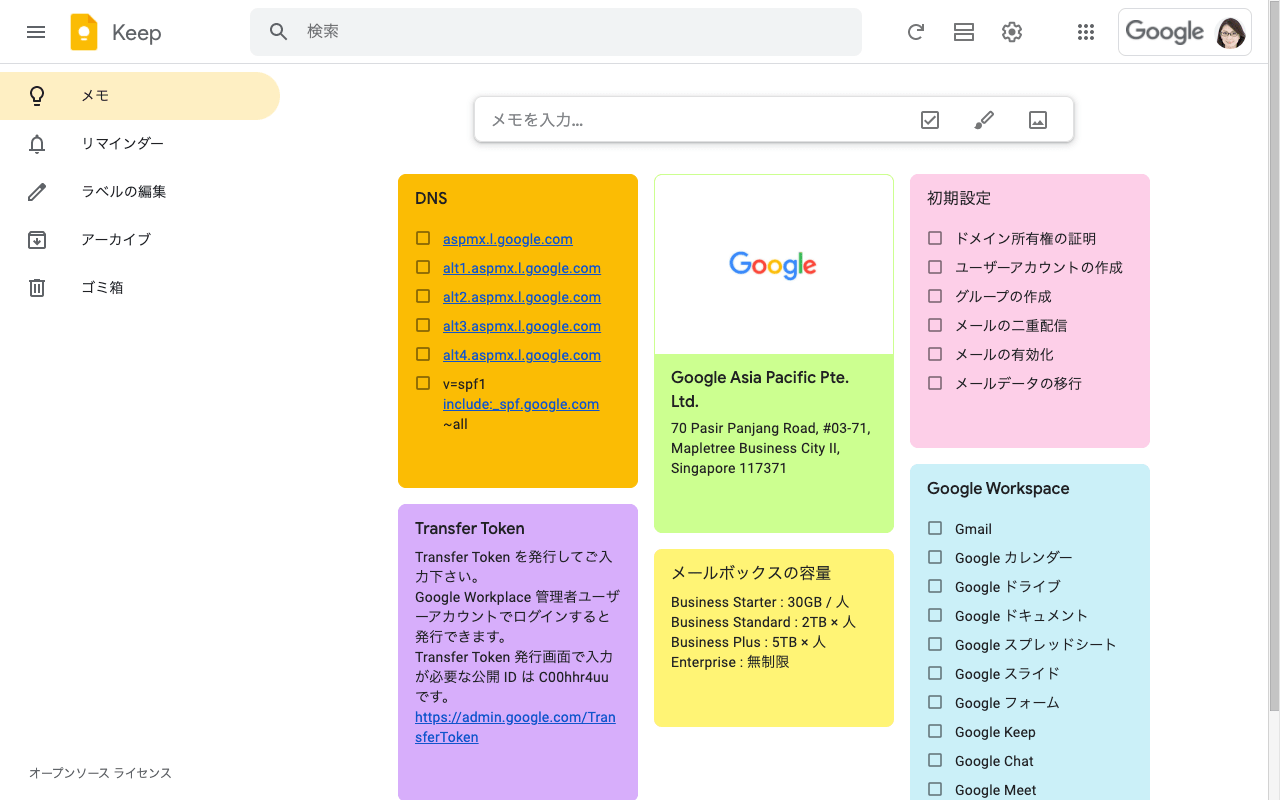
Task: Click the pencil icon for ラベルの編集
Action: coord(37,192)
